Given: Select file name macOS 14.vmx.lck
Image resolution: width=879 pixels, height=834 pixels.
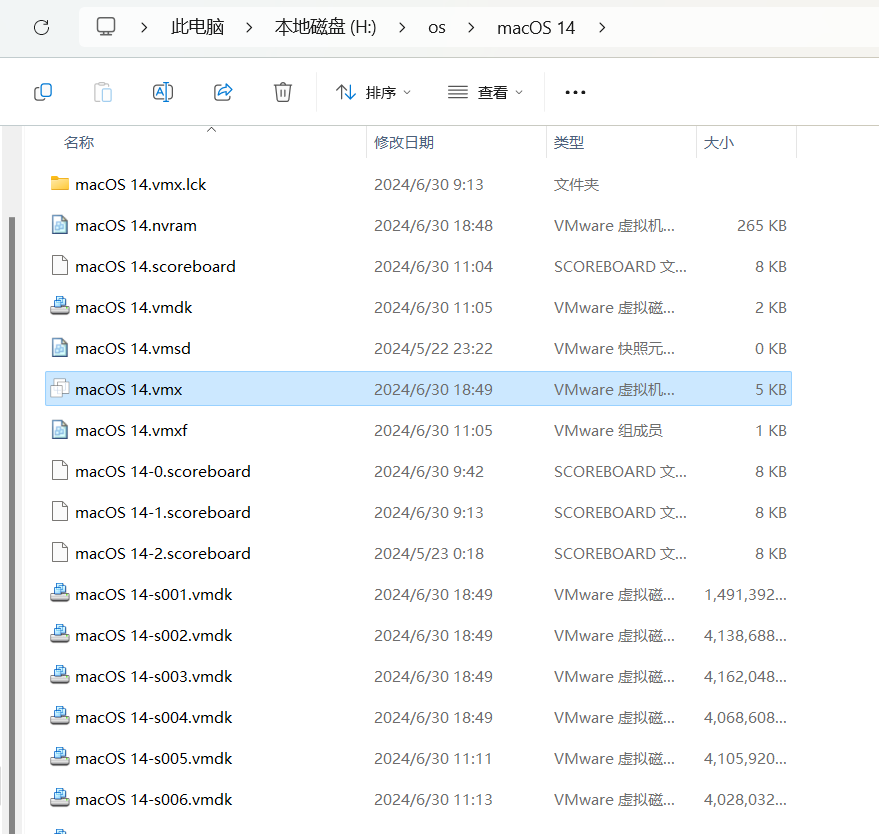Looking at the screenshot, I should [x=141, y=184].
